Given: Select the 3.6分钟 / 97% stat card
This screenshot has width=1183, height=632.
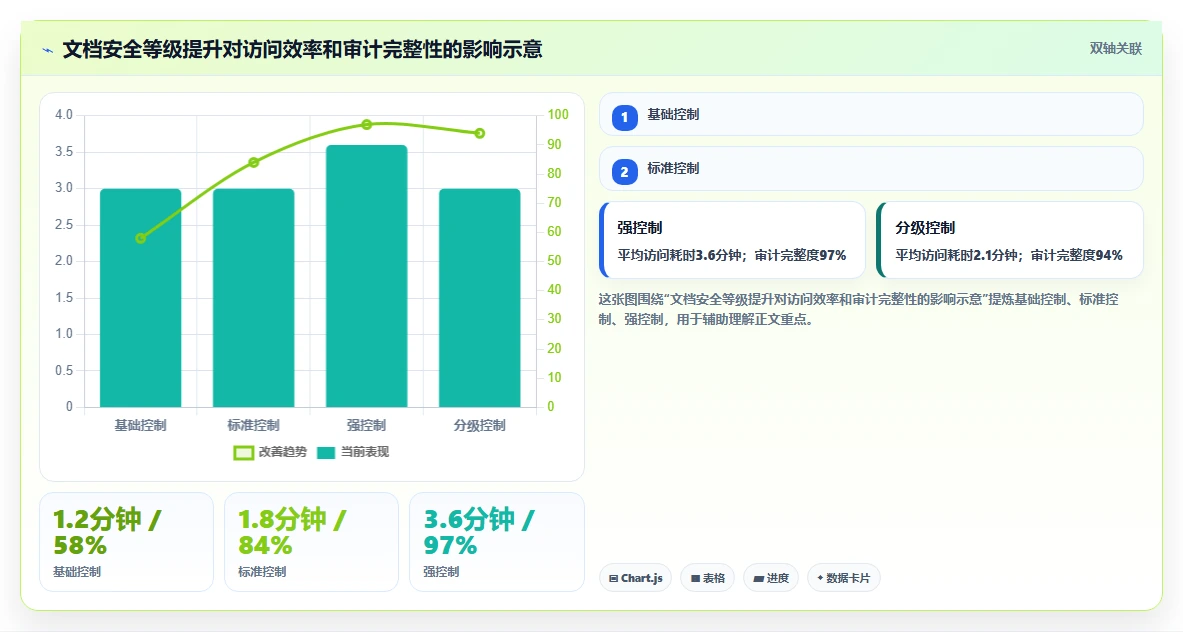Looking at the screenshot, I should [x=496, y=542].
